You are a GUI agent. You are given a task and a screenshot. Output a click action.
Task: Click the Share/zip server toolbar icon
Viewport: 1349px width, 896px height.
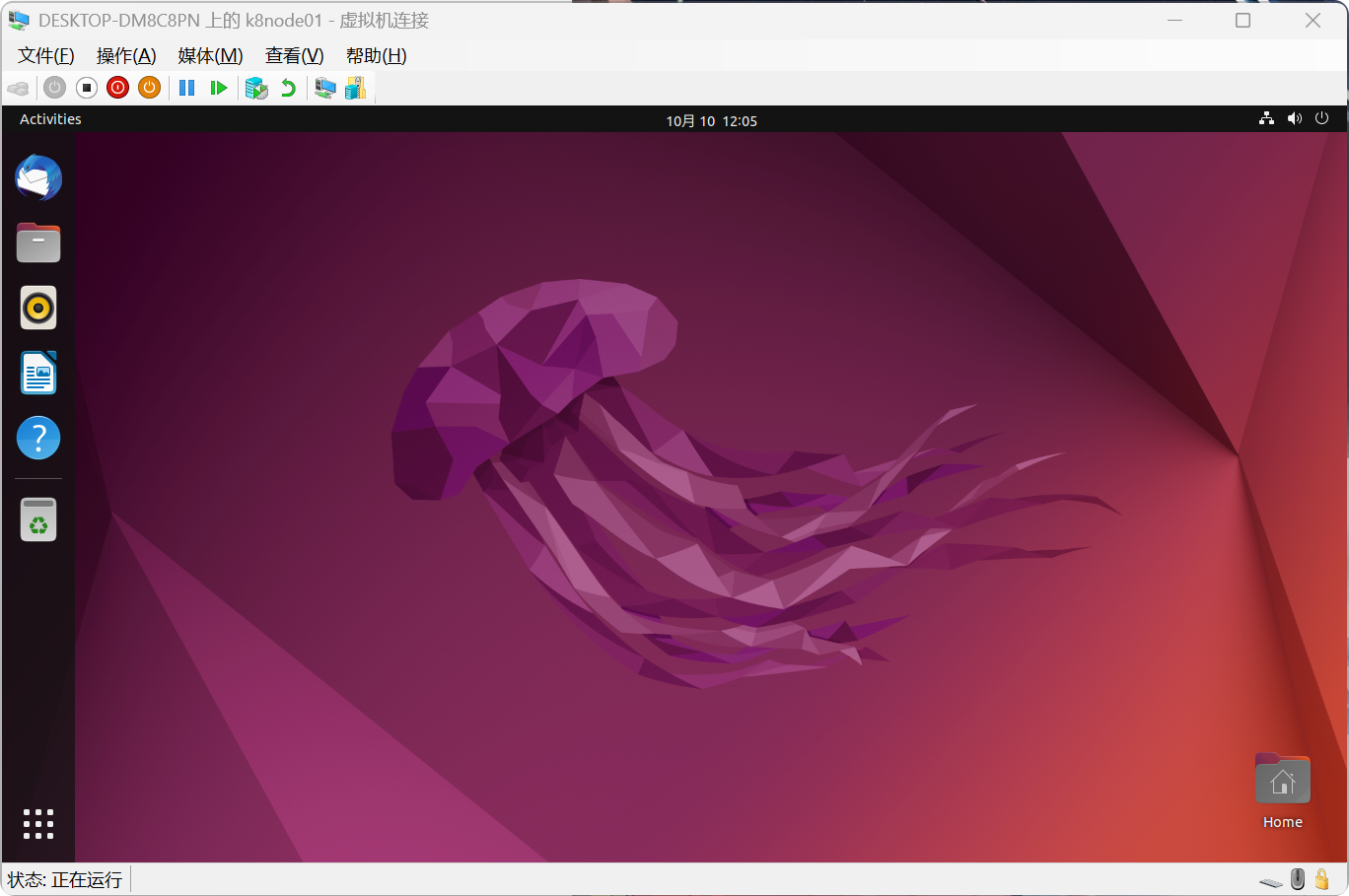tap(356, 88)
